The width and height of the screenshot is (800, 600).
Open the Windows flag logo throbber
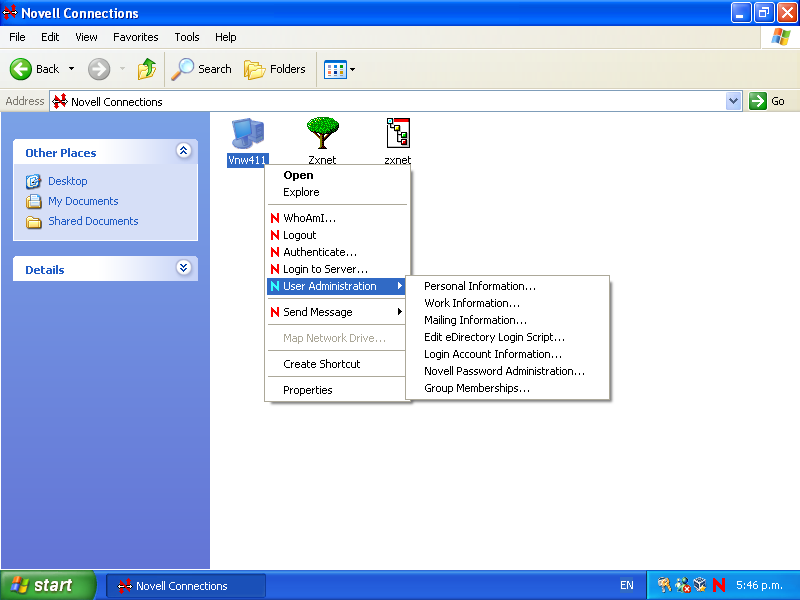click(781, 37)
